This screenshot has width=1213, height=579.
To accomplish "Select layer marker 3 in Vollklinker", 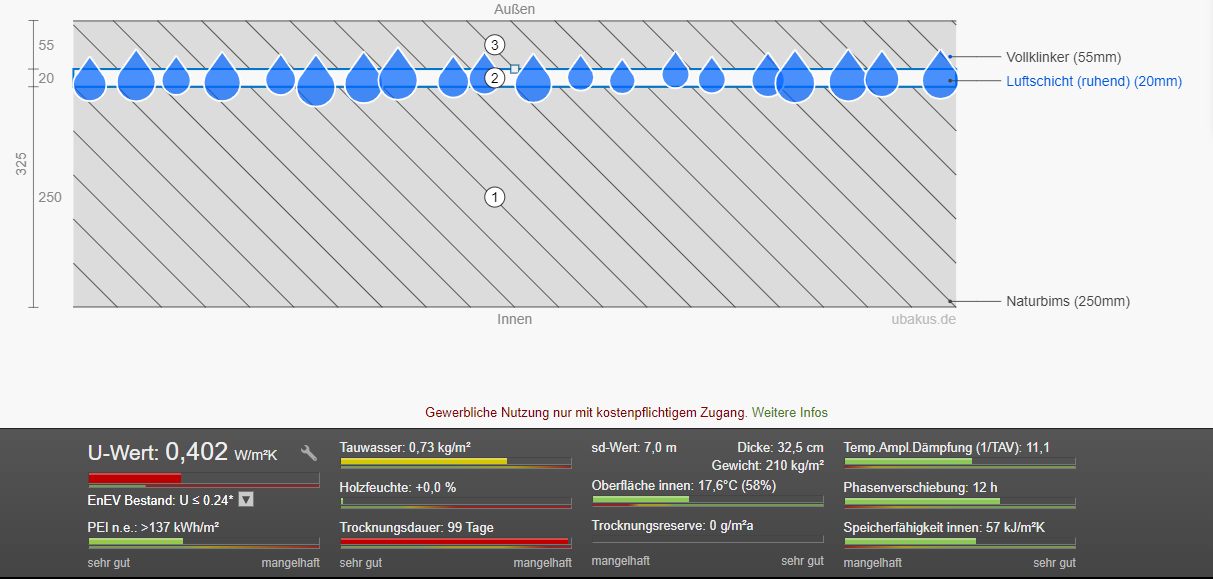I will click(494, 44).
